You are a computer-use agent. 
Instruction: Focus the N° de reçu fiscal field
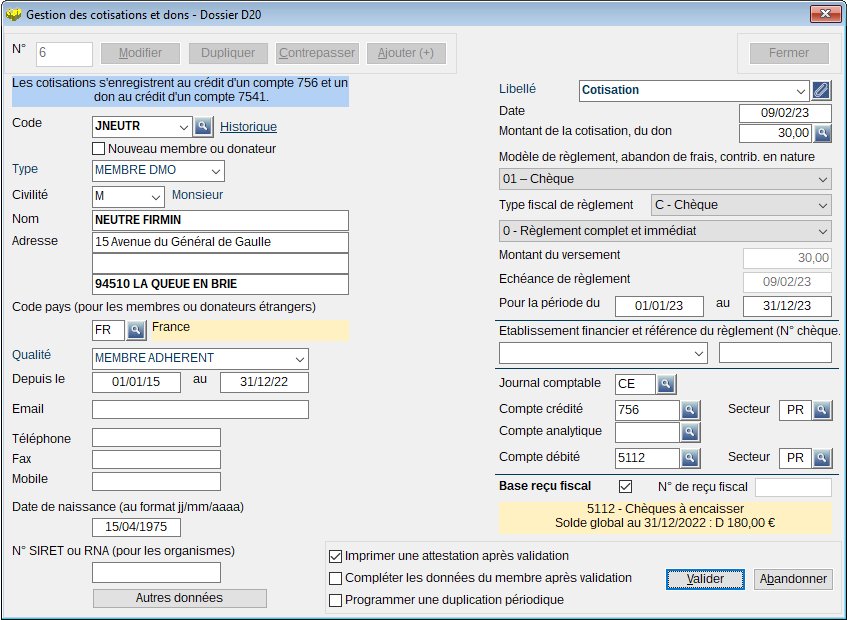coord(794,487)
